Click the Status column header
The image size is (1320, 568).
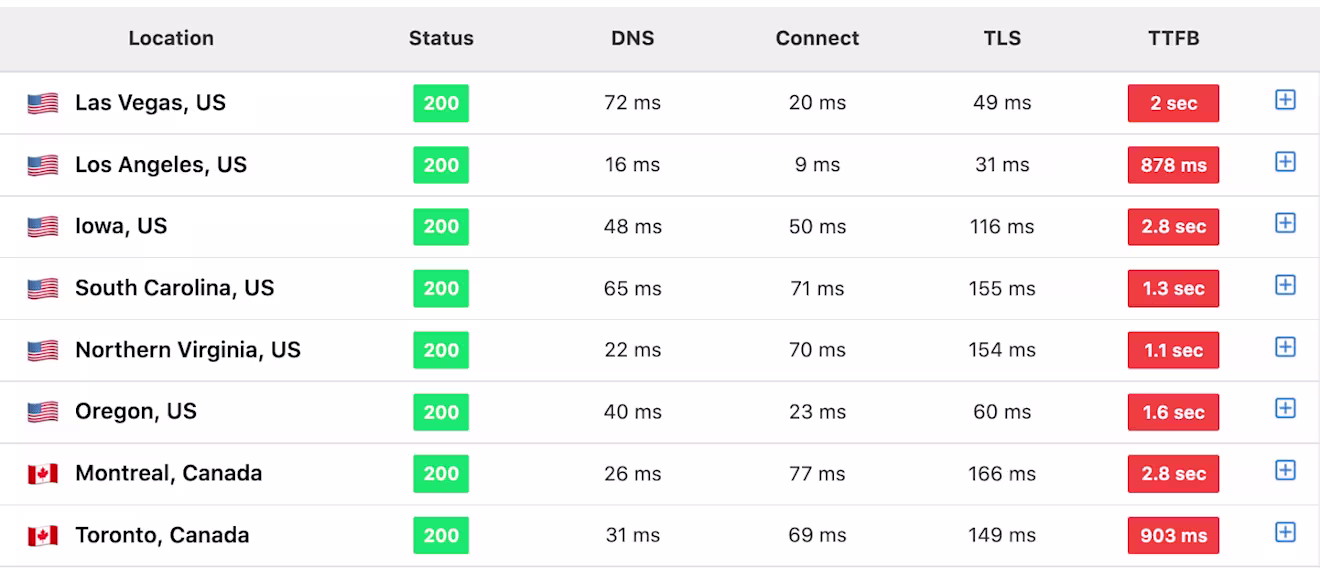point(441,38)
